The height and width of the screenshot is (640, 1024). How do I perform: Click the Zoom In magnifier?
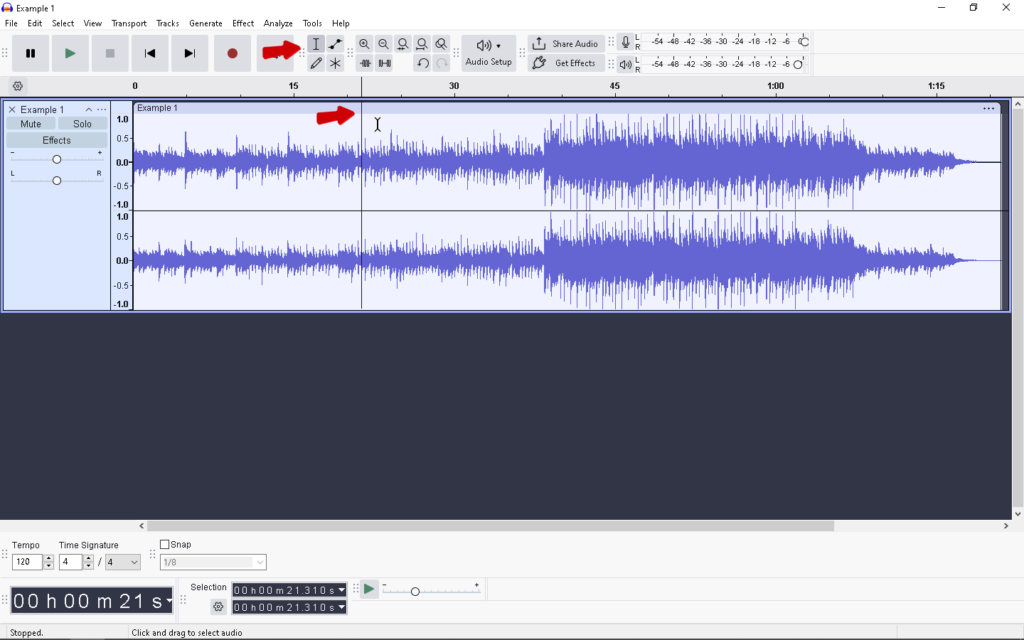coord(364,44)
